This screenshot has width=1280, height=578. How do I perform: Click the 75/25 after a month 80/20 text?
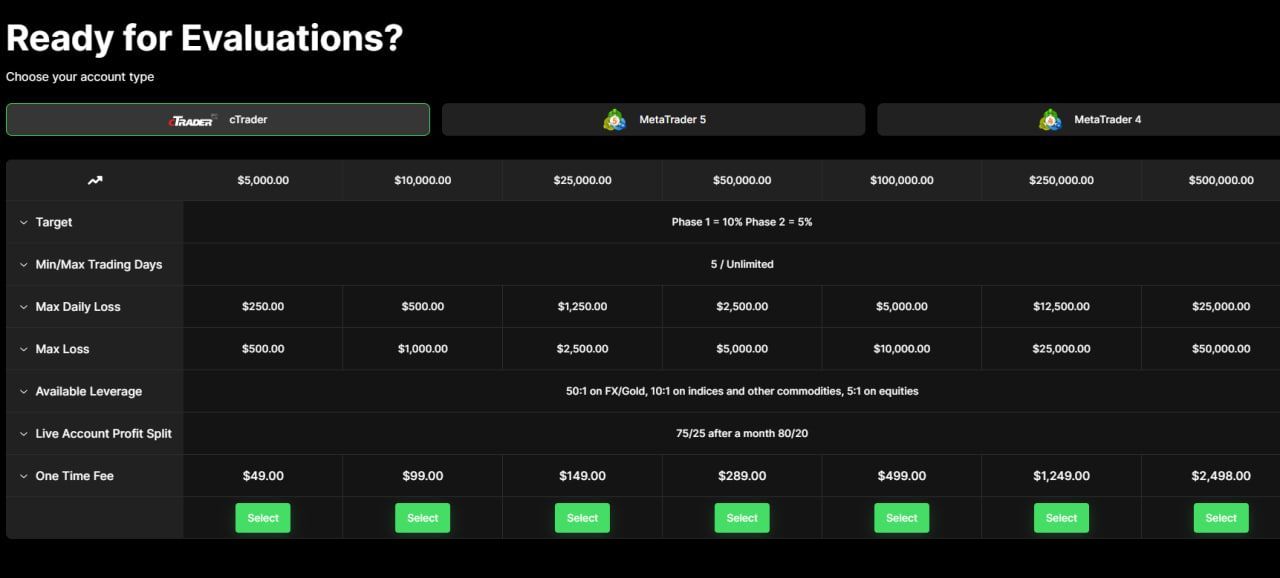[742, 434]
